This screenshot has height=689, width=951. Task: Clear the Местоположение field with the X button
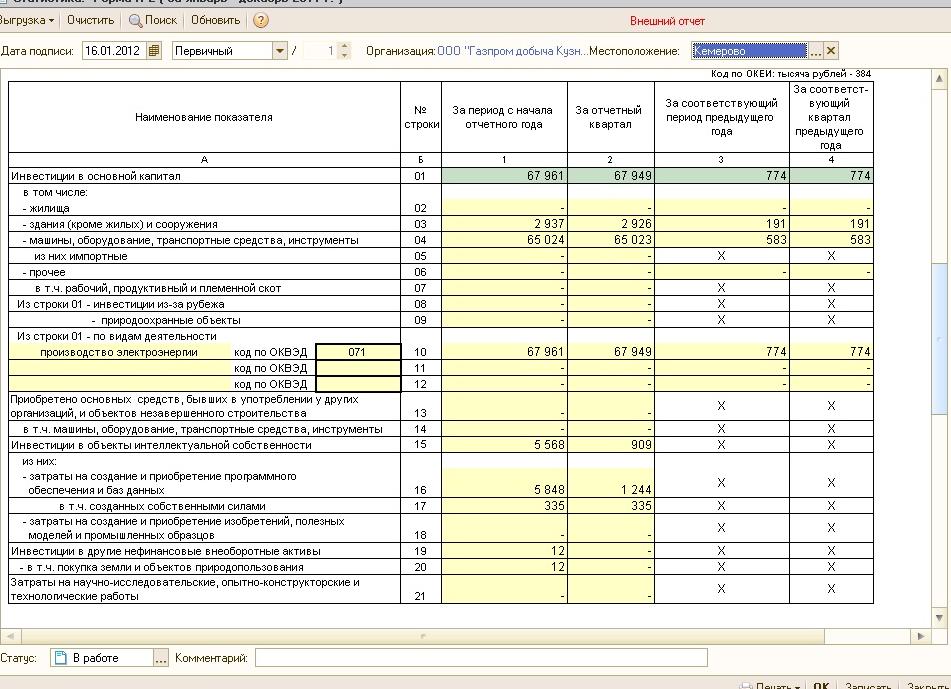click(831, 51)
